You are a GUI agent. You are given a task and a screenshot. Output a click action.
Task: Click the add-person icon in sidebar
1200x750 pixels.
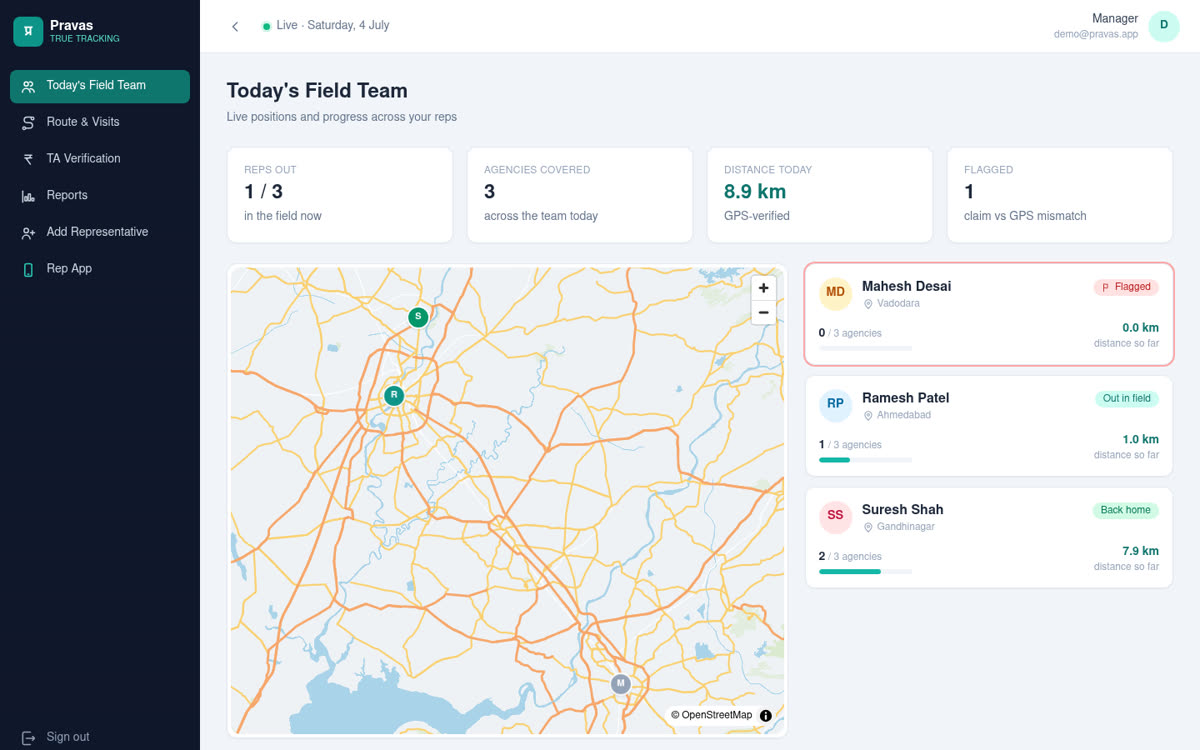click(x=28, y=233)
